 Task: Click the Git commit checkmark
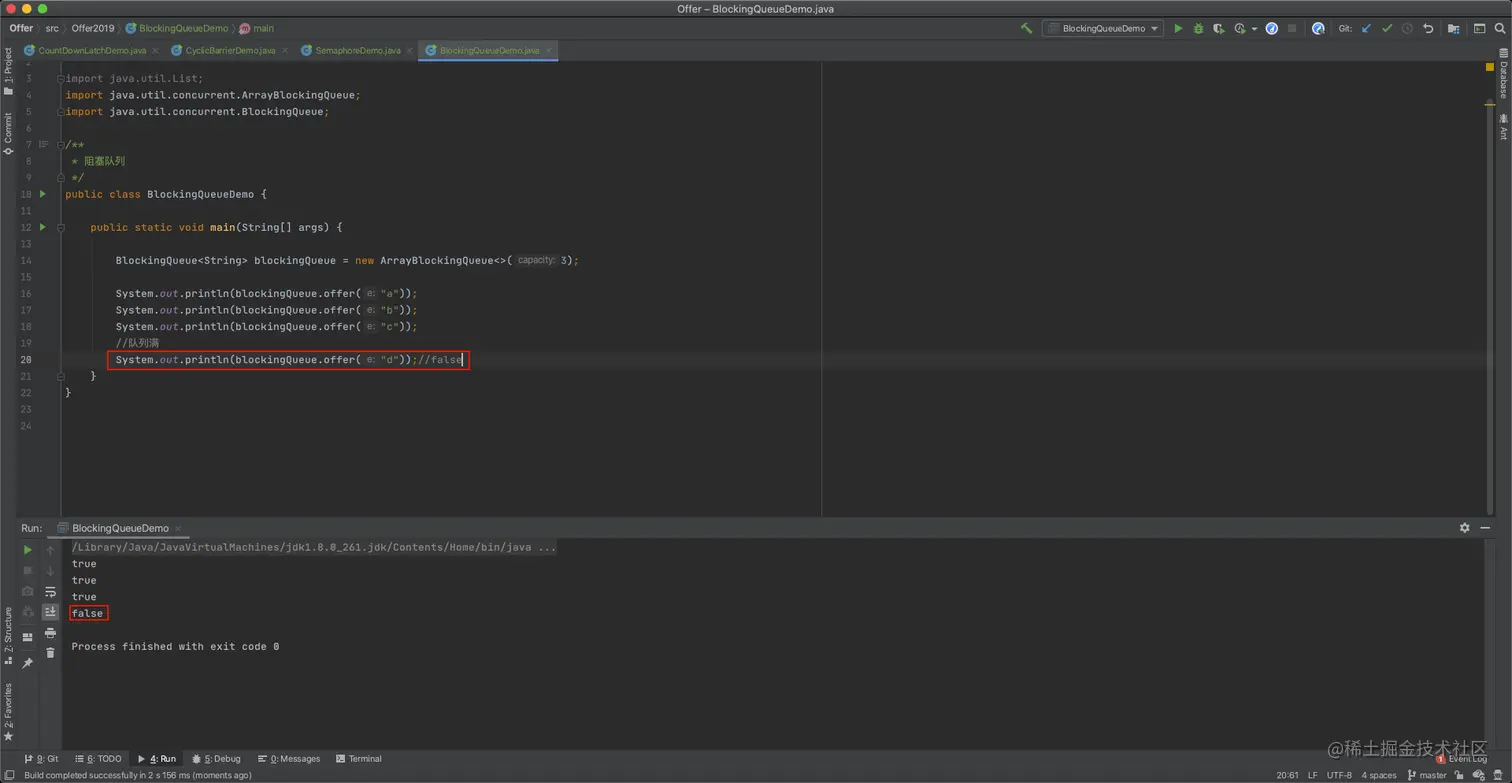click(x=1387, y=29)
